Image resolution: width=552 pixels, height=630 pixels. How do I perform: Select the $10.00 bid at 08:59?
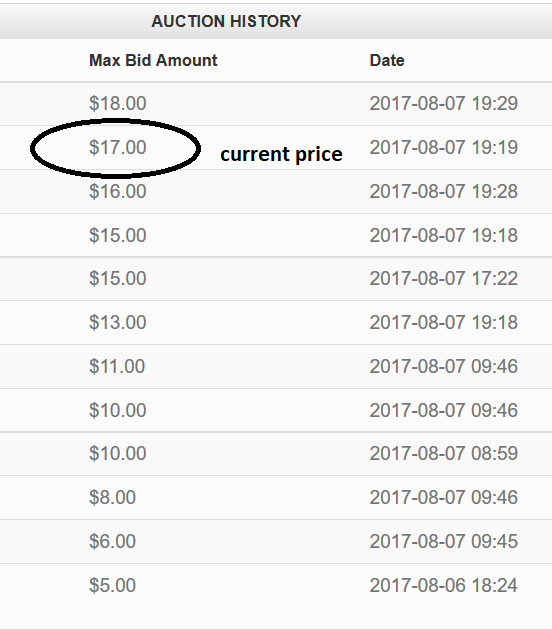coord(117,453)
